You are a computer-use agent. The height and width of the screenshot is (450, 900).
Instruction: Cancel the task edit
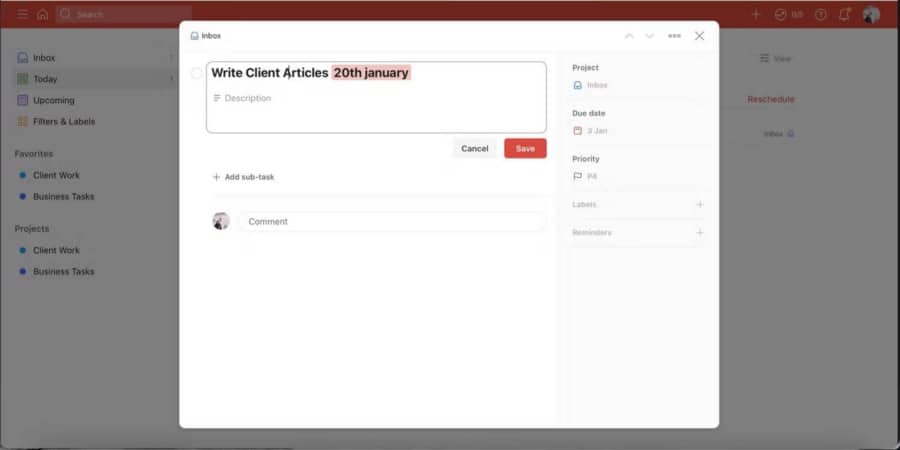(475, 149)
